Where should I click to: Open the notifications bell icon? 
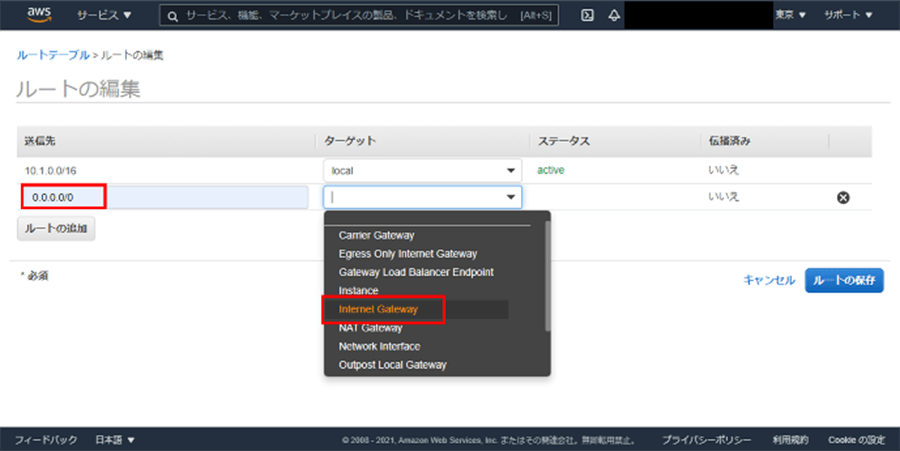[613, 16]
